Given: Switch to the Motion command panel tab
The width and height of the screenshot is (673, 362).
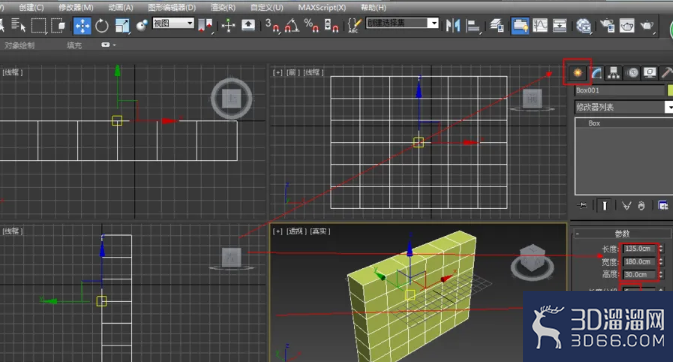Looking at the screenshot, I should click(x=632, y=73).
